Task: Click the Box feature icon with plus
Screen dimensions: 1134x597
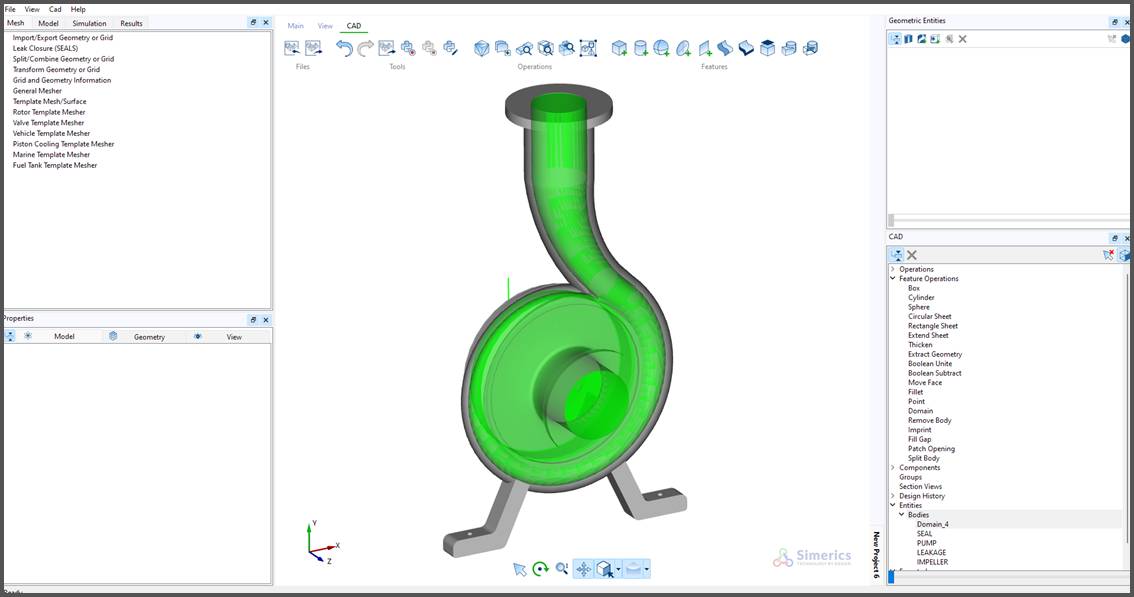Action: 619,48
